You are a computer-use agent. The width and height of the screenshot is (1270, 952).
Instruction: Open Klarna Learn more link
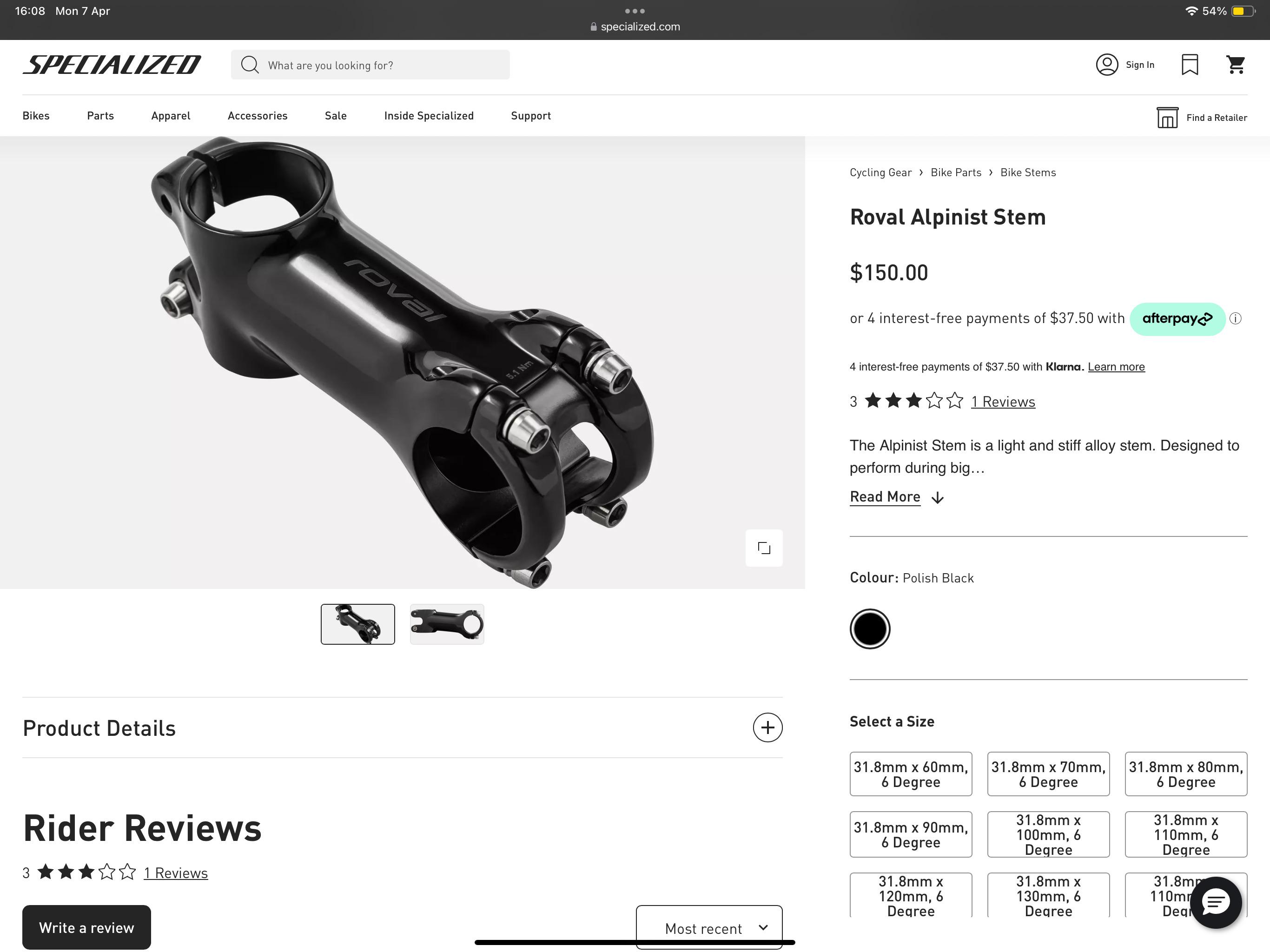pyautogui.click(x=1116, y=367)
